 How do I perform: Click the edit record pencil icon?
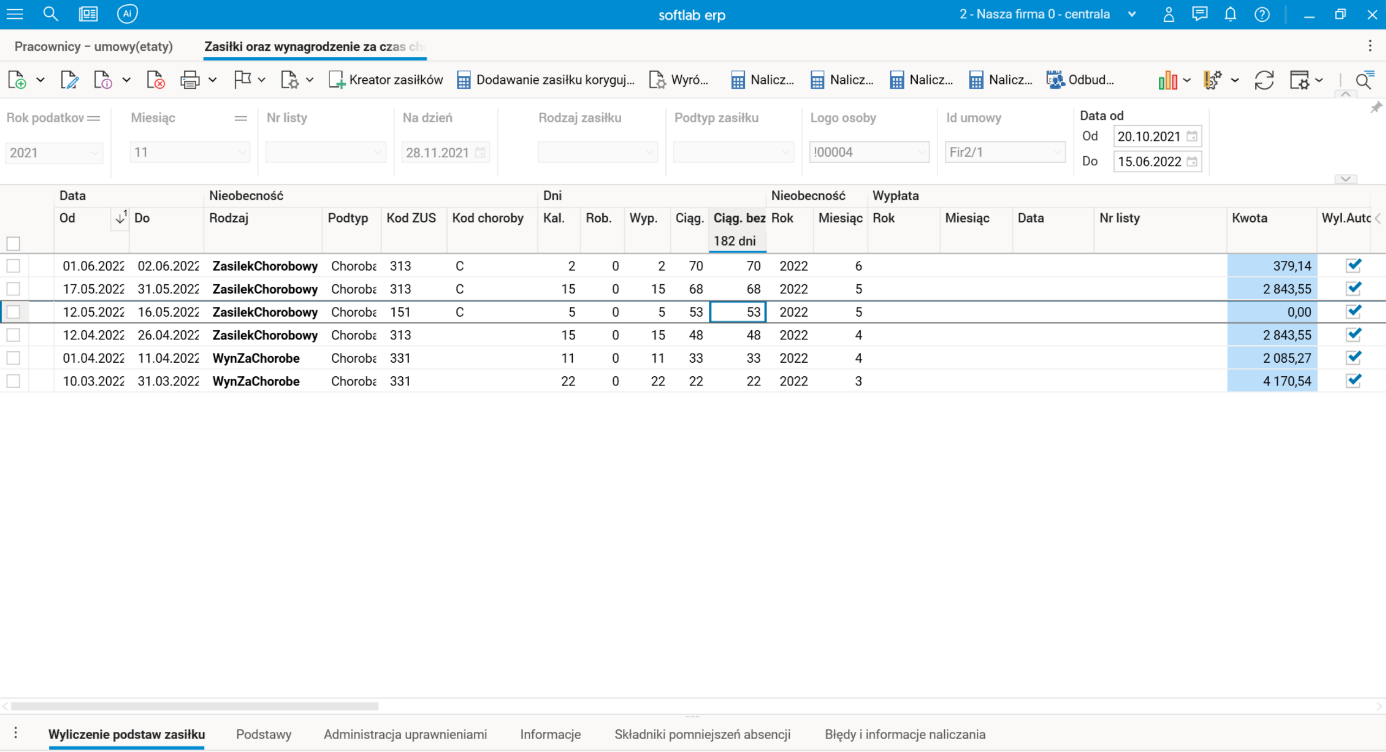69,80
